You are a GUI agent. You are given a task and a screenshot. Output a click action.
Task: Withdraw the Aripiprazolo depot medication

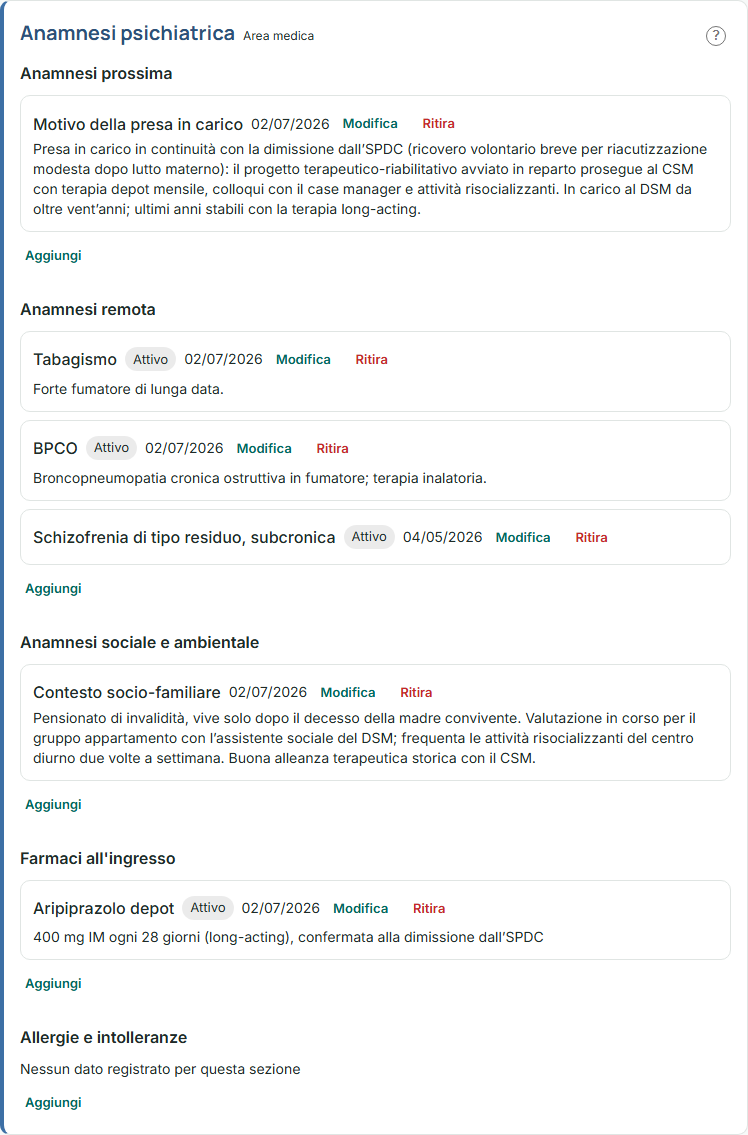(x=429, y=908)
